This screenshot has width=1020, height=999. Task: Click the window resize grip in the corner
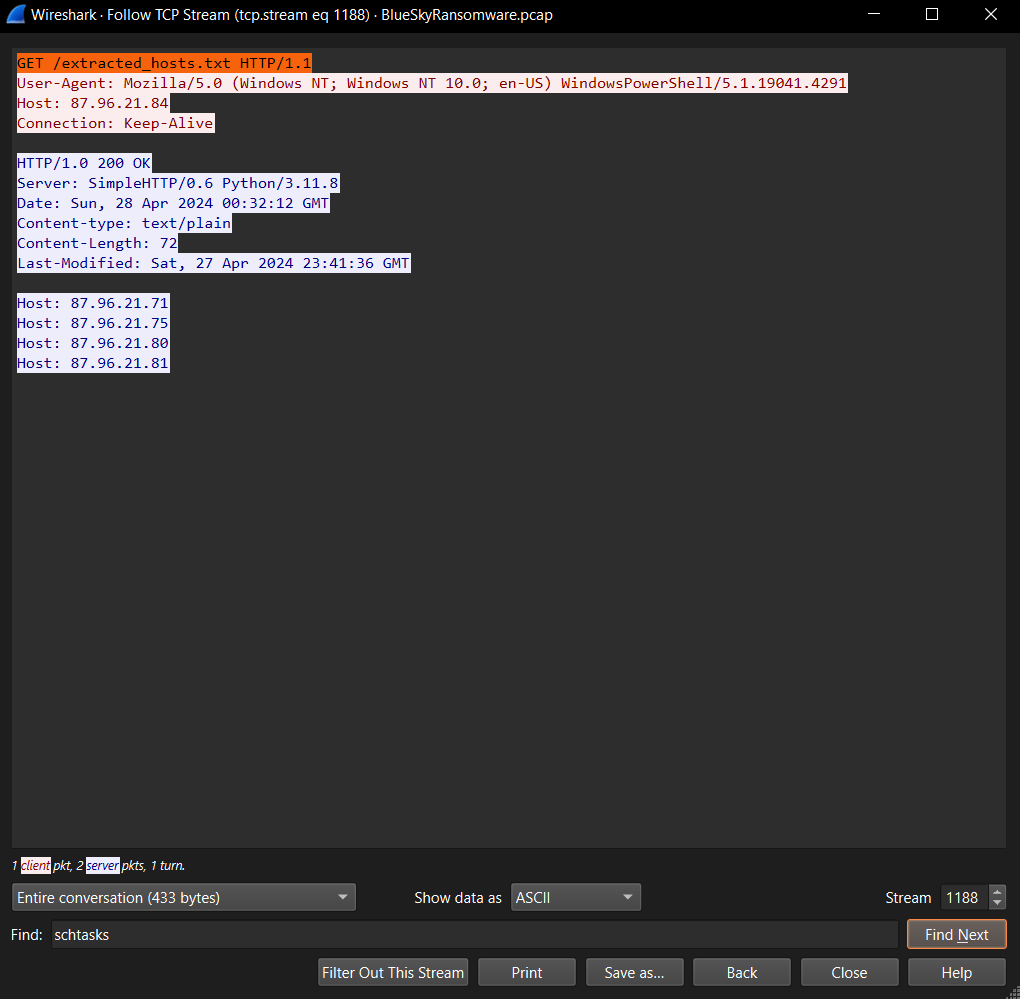coord(1013,992)
